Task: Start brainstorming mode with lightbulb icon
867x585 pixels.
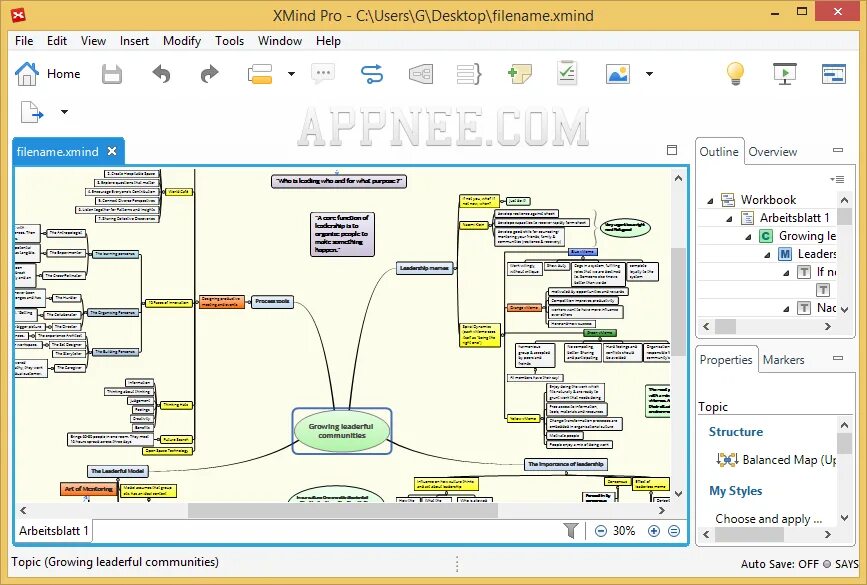Action: point(735,74)
